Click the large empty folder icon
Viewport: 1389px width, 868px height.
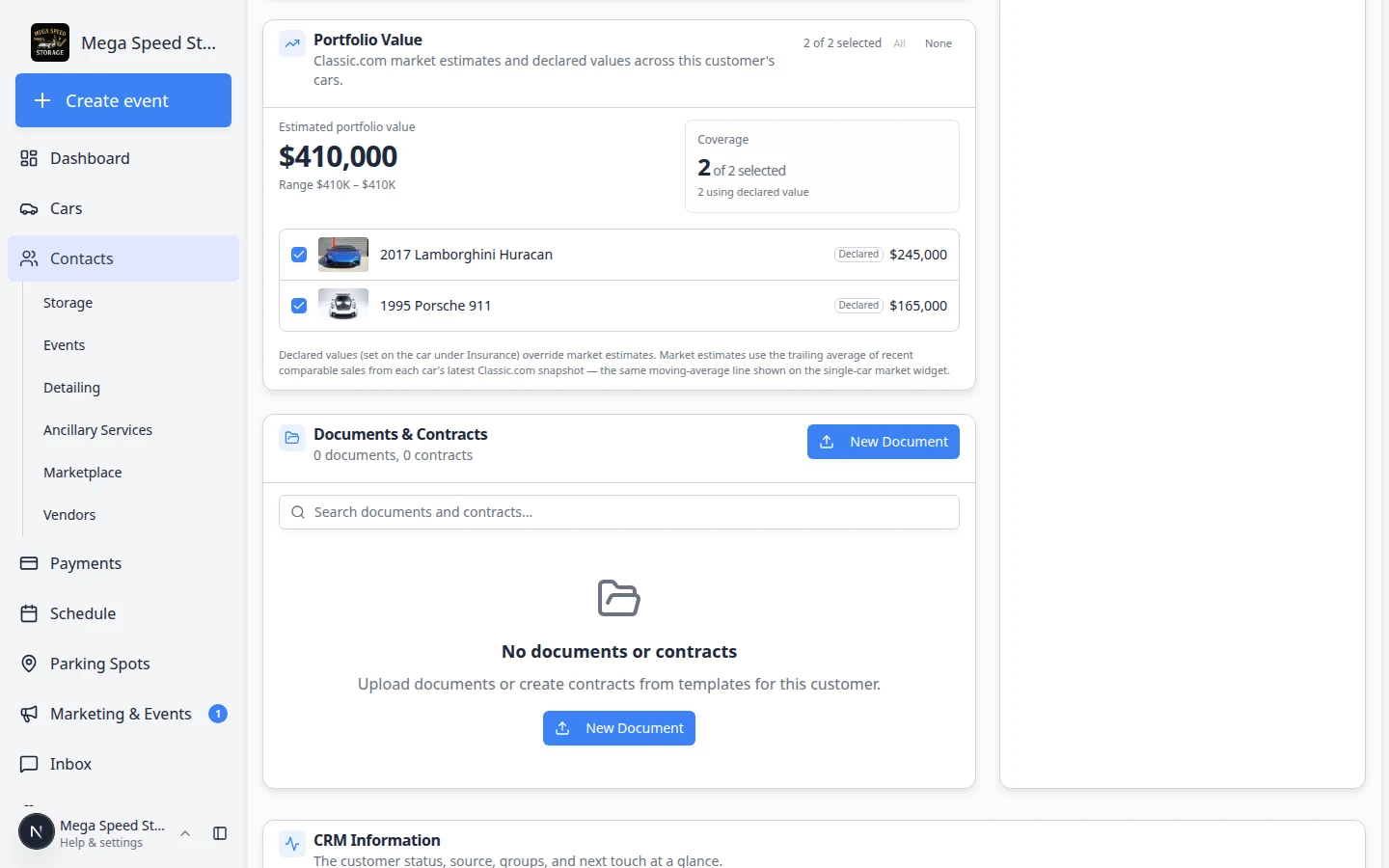click(619, 598)
